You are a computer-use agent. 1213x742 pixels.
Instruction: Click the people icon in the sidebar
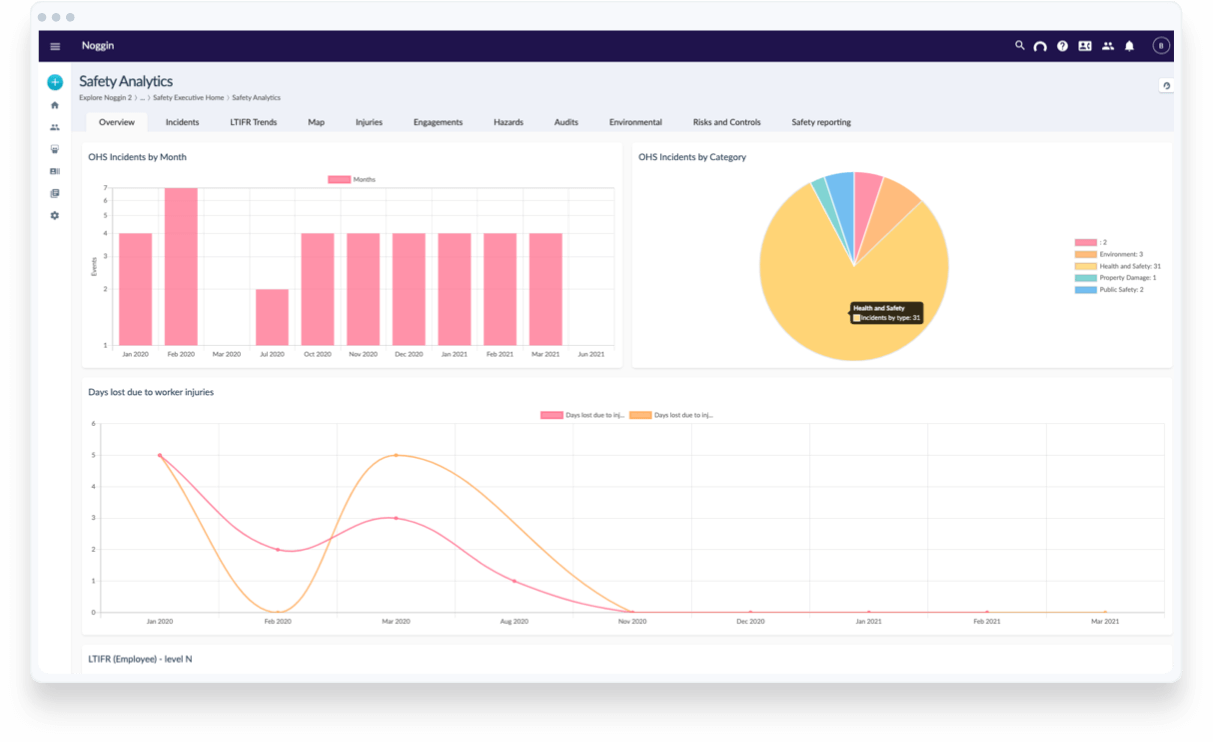55,127
